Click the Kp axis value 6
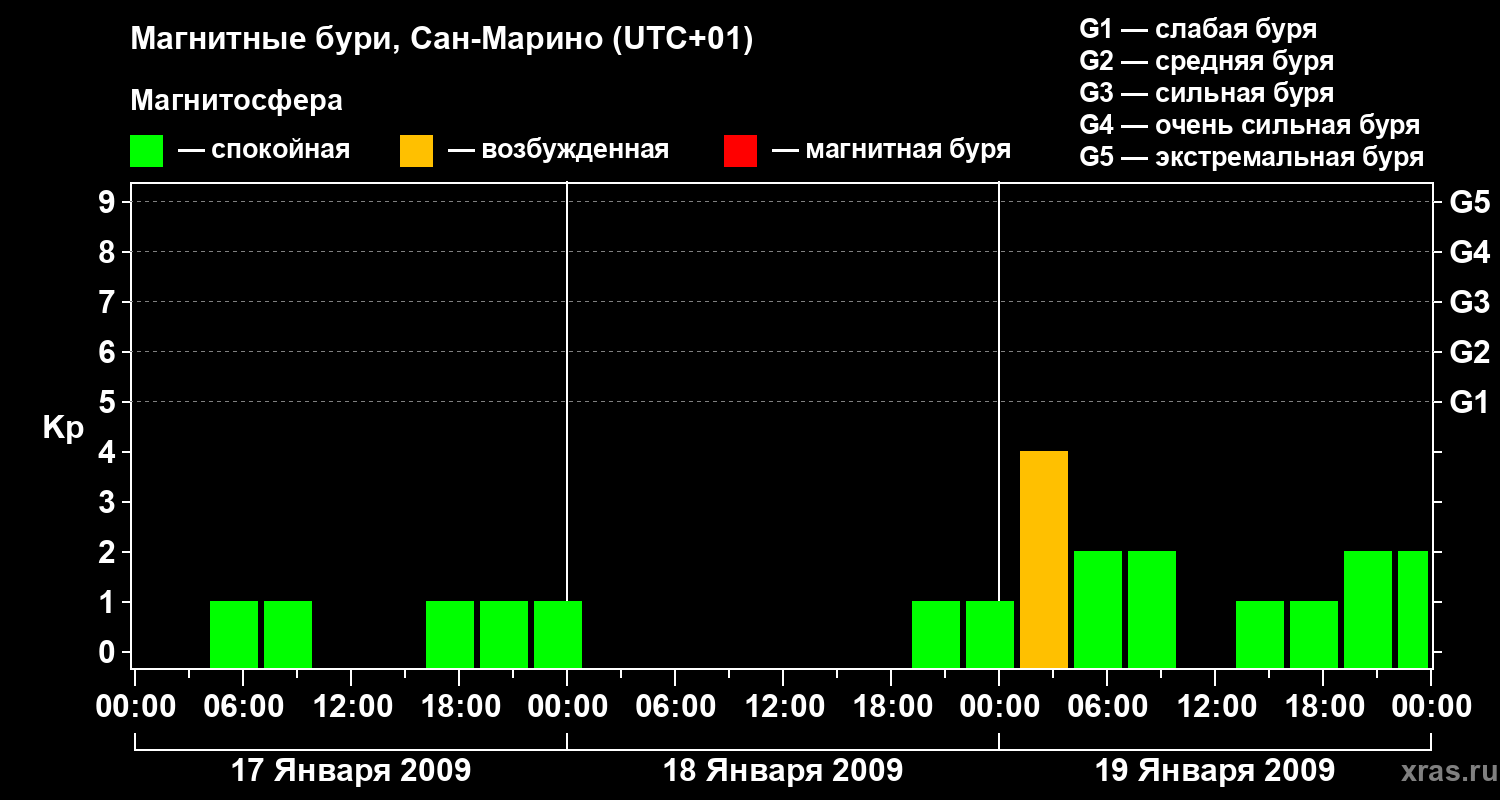 (x=109, y=352)
